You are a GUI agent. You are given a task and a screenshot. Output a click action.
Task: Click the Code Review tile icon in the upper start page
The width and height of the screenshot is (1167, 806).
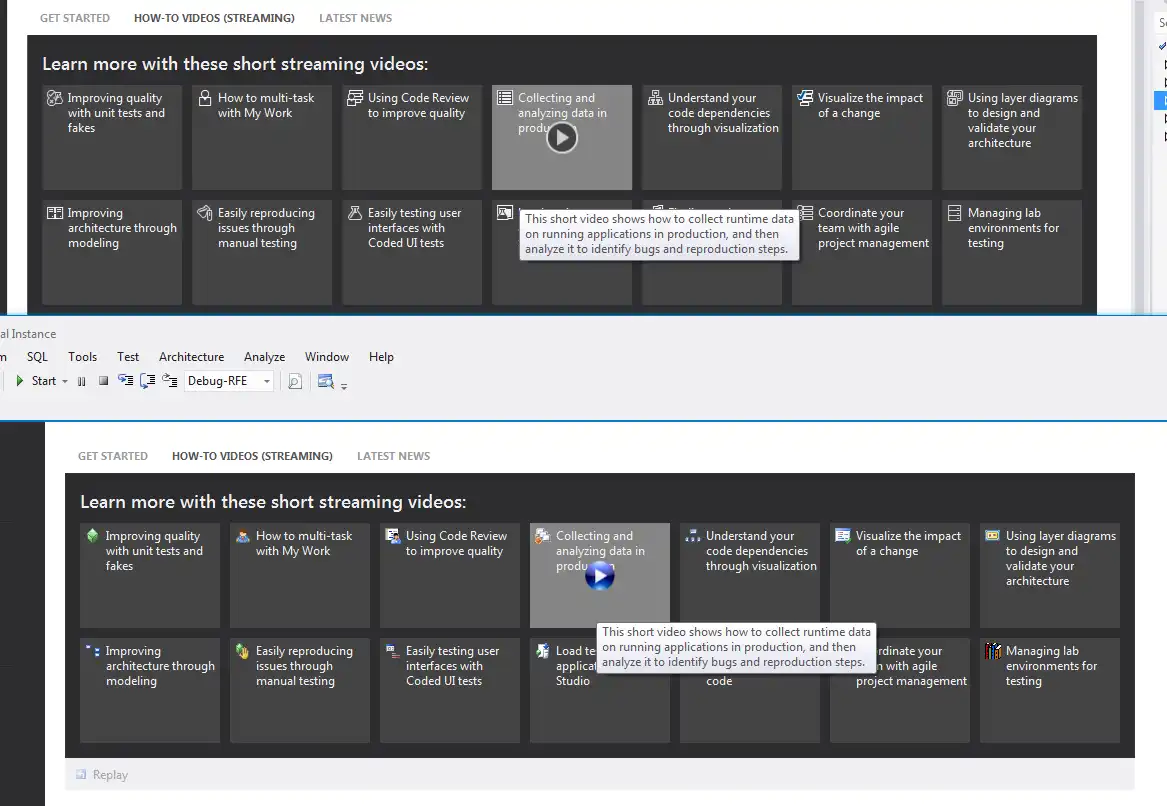coord(355,98)
